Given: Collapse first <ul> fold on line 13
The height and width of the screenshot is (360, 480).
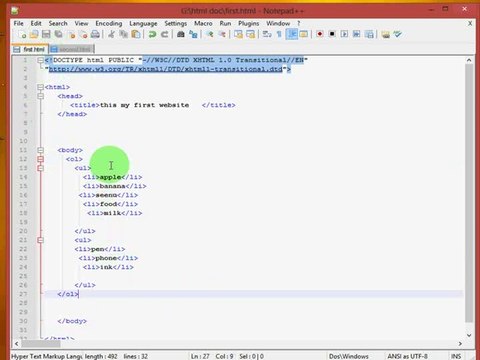Looking at the screenshot, I should pyautogui.click(x=40, y=168).
